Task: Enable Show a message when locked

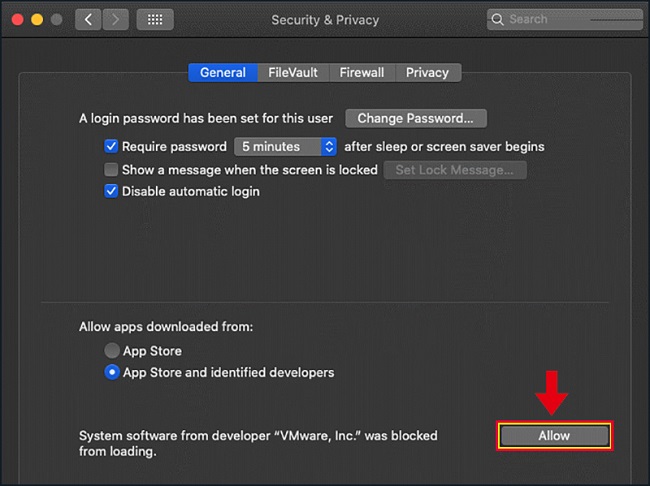Action: pyautogui.click(x=112, y=170)
